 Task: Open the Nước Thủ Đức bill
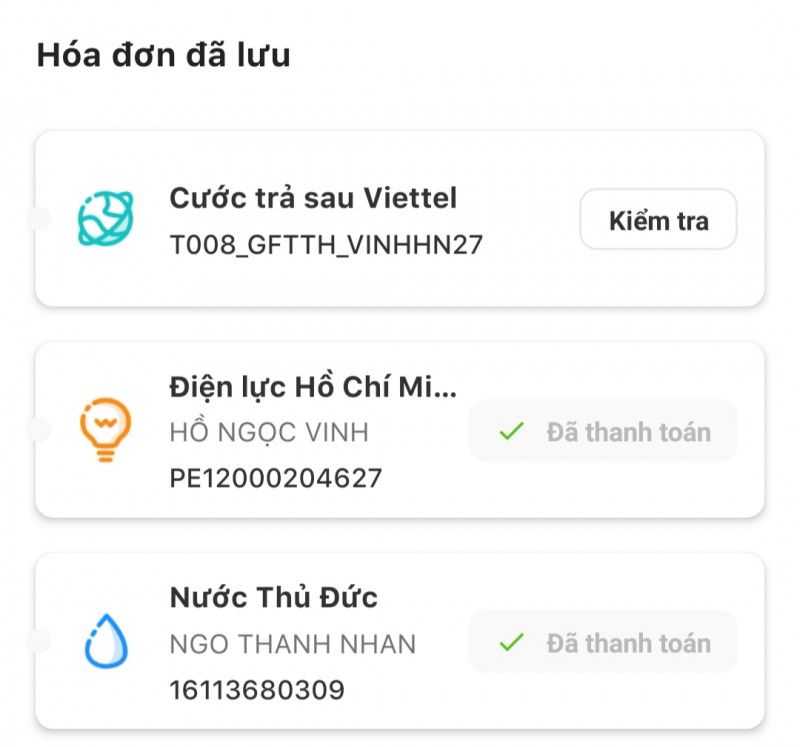pos(273,598)
